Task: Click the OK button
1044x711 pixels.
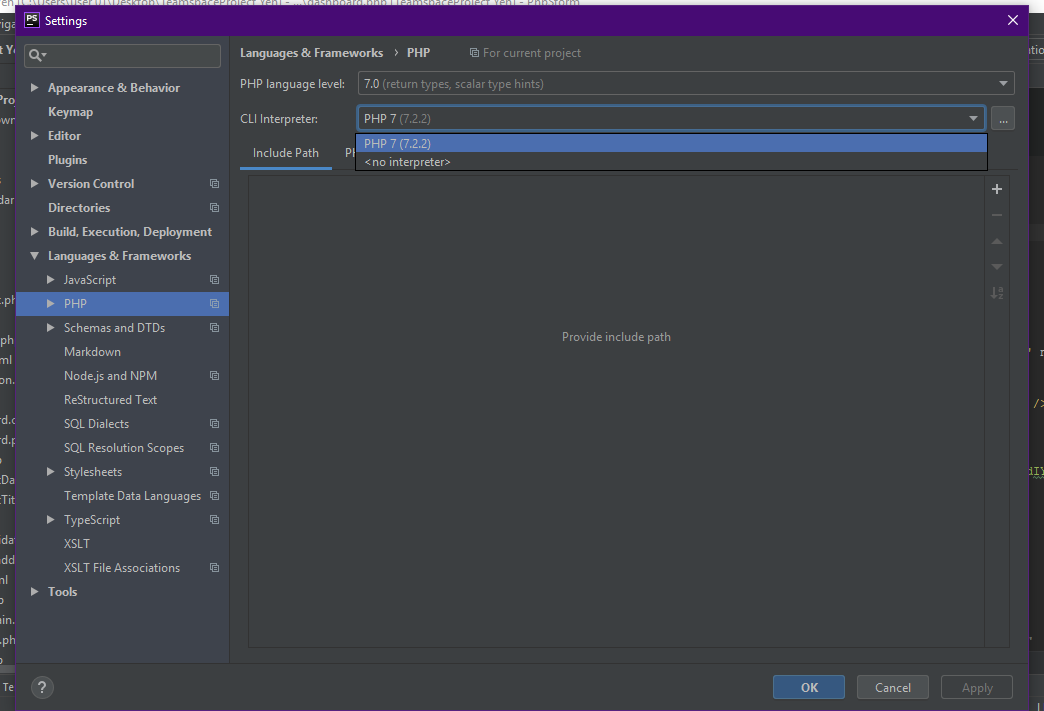Action: coord(809,688)
